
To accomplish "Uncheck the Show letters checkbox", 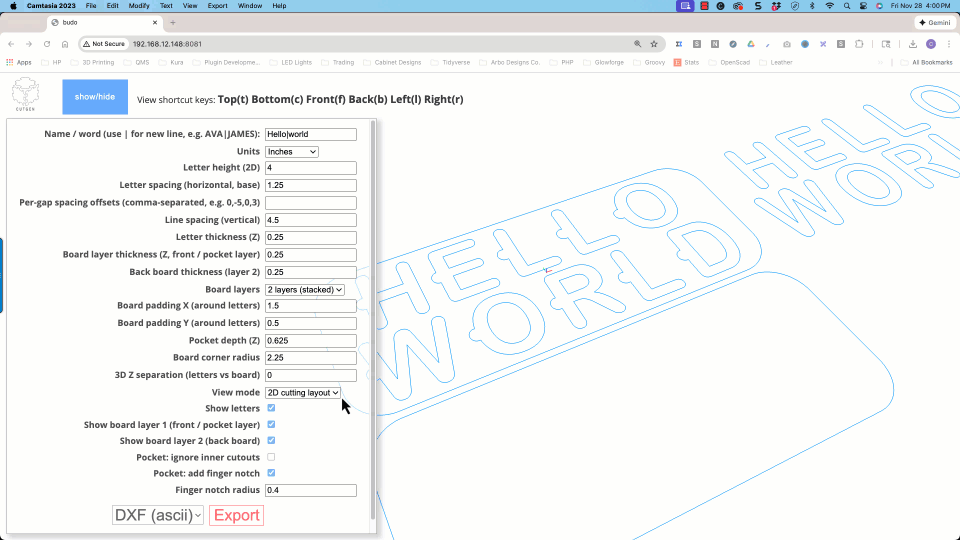I will click(272, 408).
